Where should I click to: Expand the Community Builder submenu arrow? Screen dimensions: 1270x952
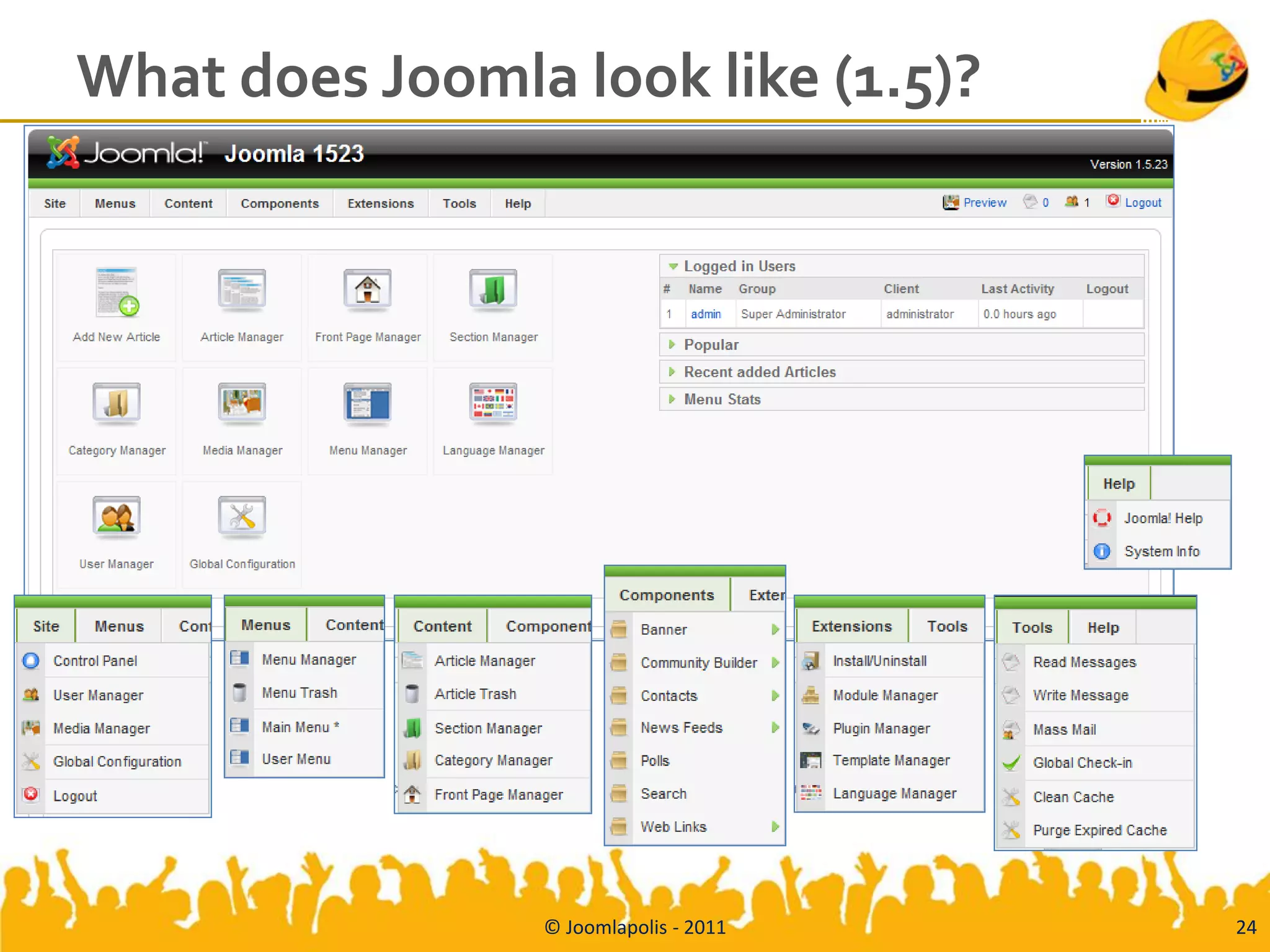pyautogui.click(x=775, y=663)
